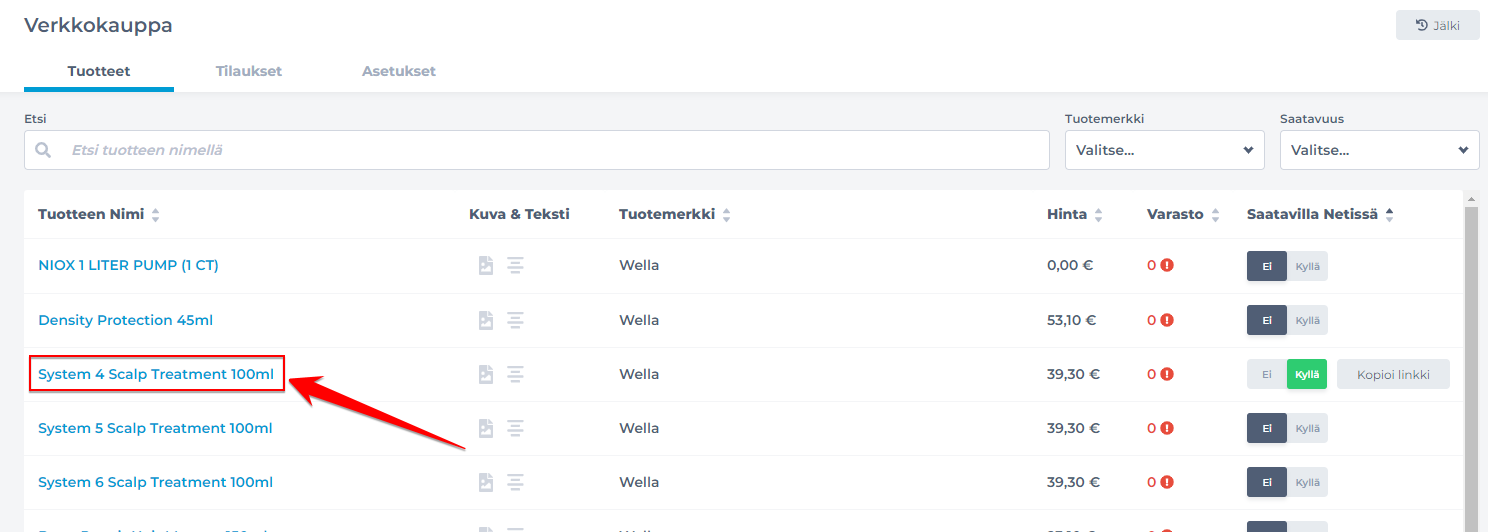Open System 6 Scalp Treatment 100ml product
Screen dimensions: 1488x532
155,482
